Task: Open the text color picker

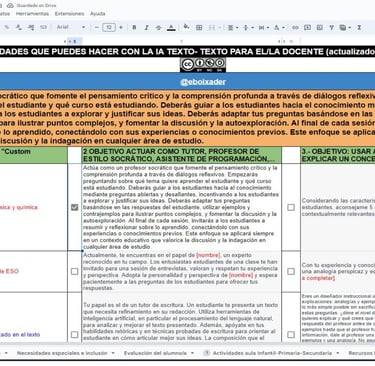Action: [171, 27]
